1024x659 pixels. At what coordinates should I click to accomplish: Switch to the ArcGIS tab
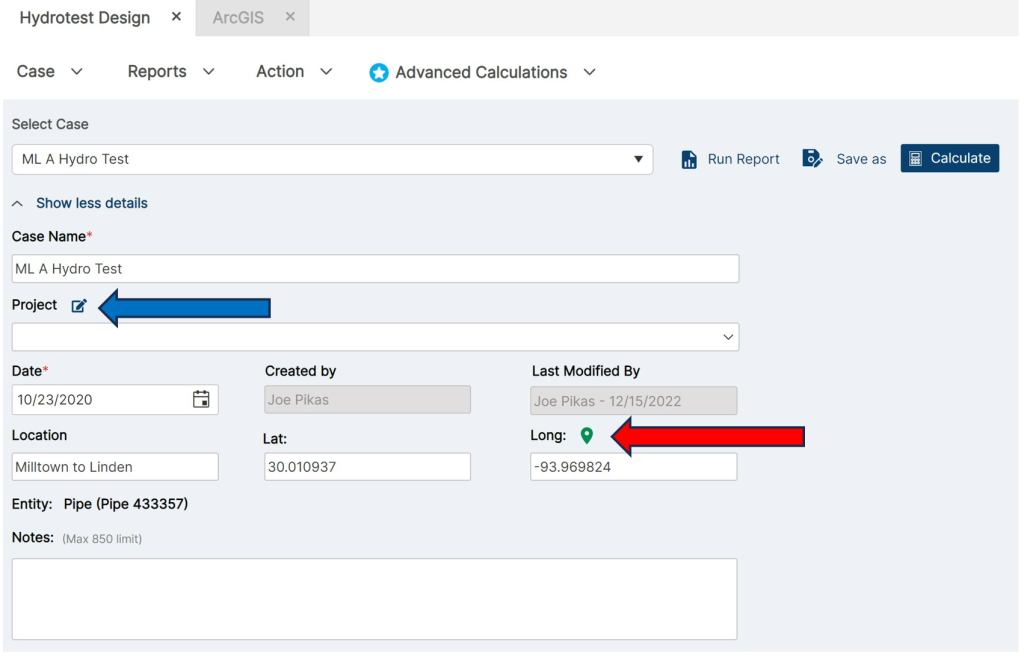tap(252, 18)
